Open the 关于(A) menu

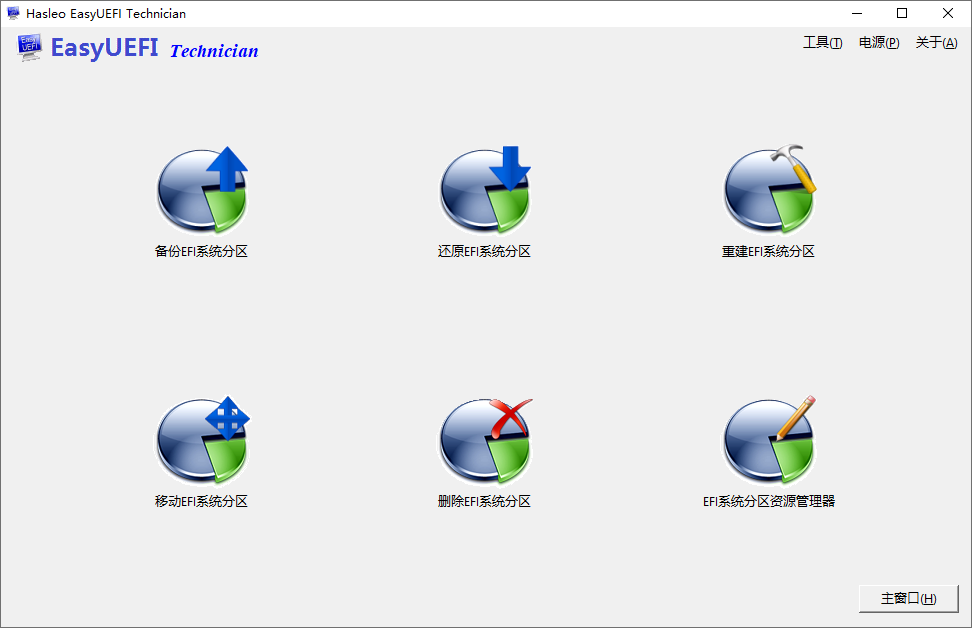click(934, 43)
